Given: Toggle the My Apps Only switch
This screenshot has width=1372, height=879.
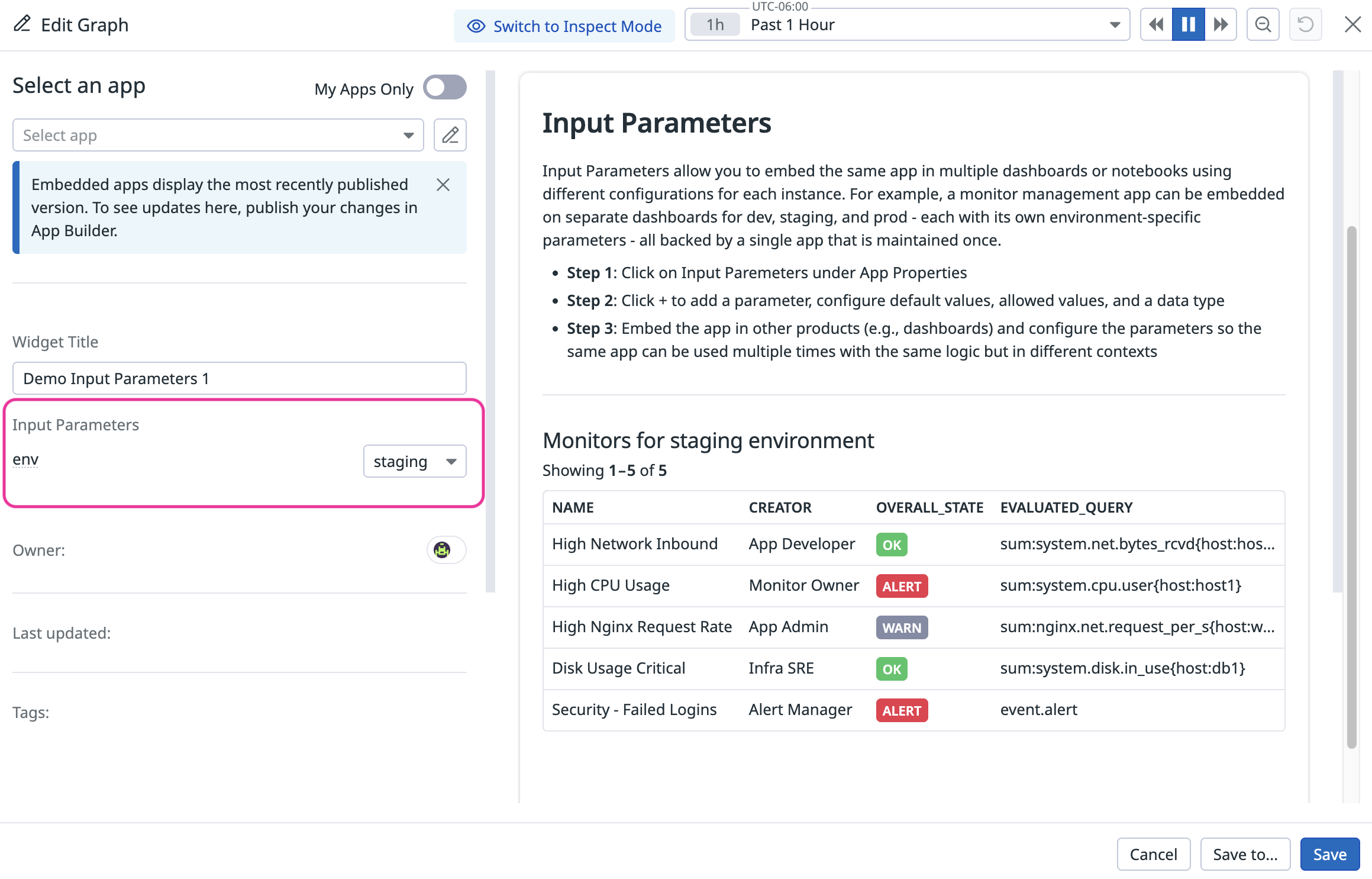Looking at the screenshot, I should [x=444, y=88].
